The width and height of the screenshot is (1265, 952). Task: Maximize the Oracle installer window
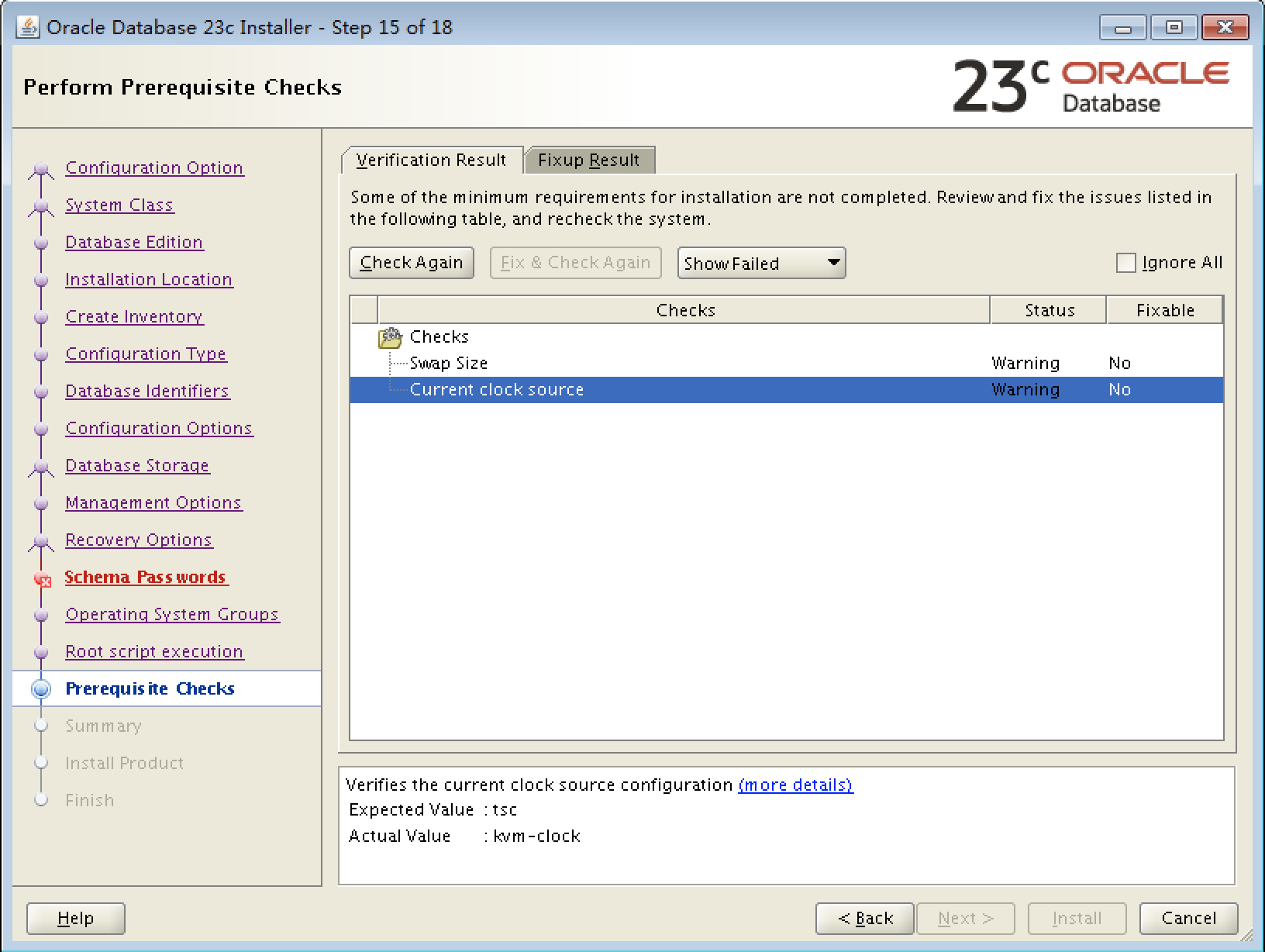1174,28
